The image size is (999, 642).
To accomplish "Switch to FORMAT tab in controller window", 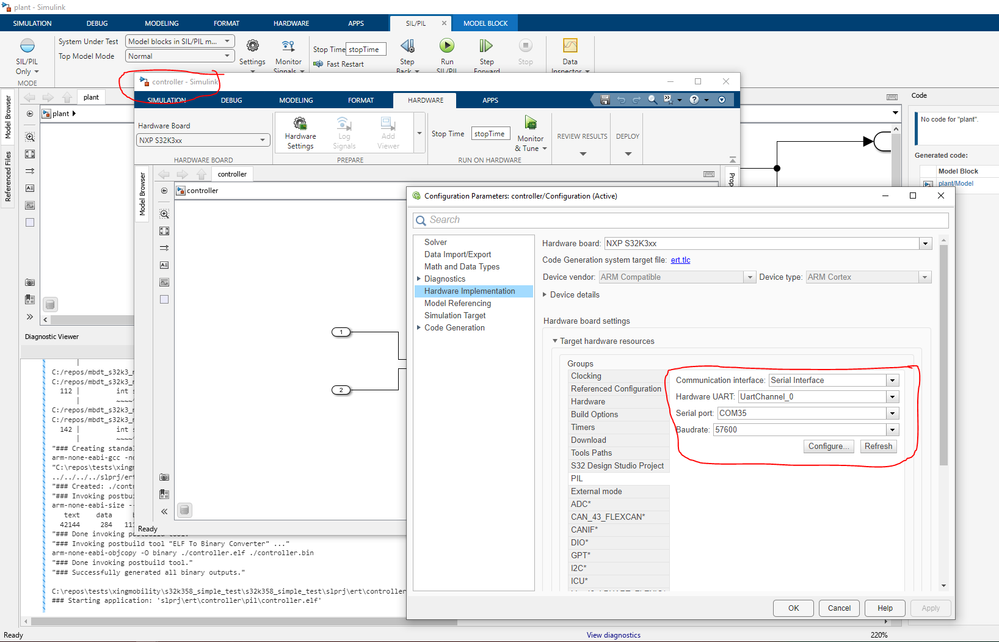I will tap(361, 100).
